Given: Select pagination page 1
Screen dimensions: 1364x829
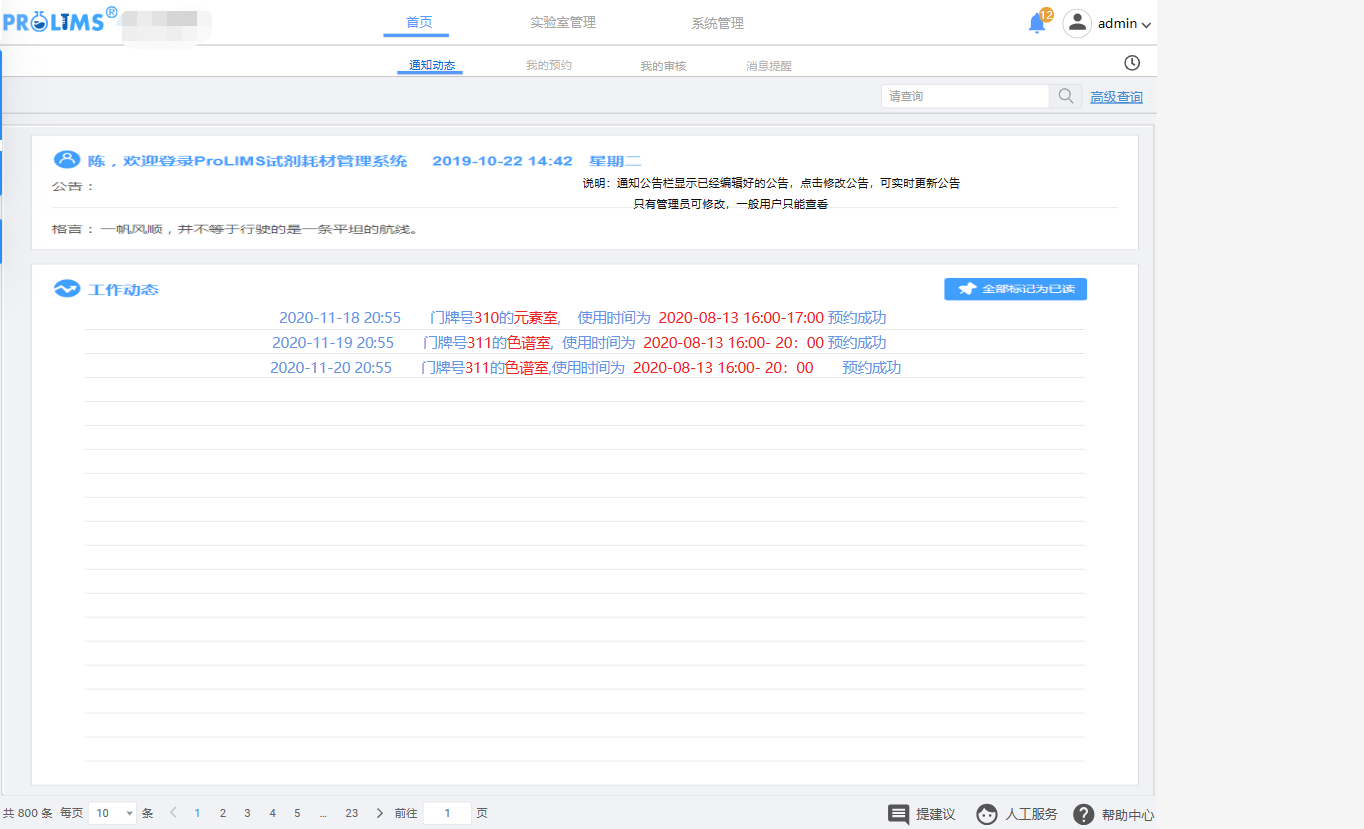Looking at the screenshot, I should click(197, 813).
